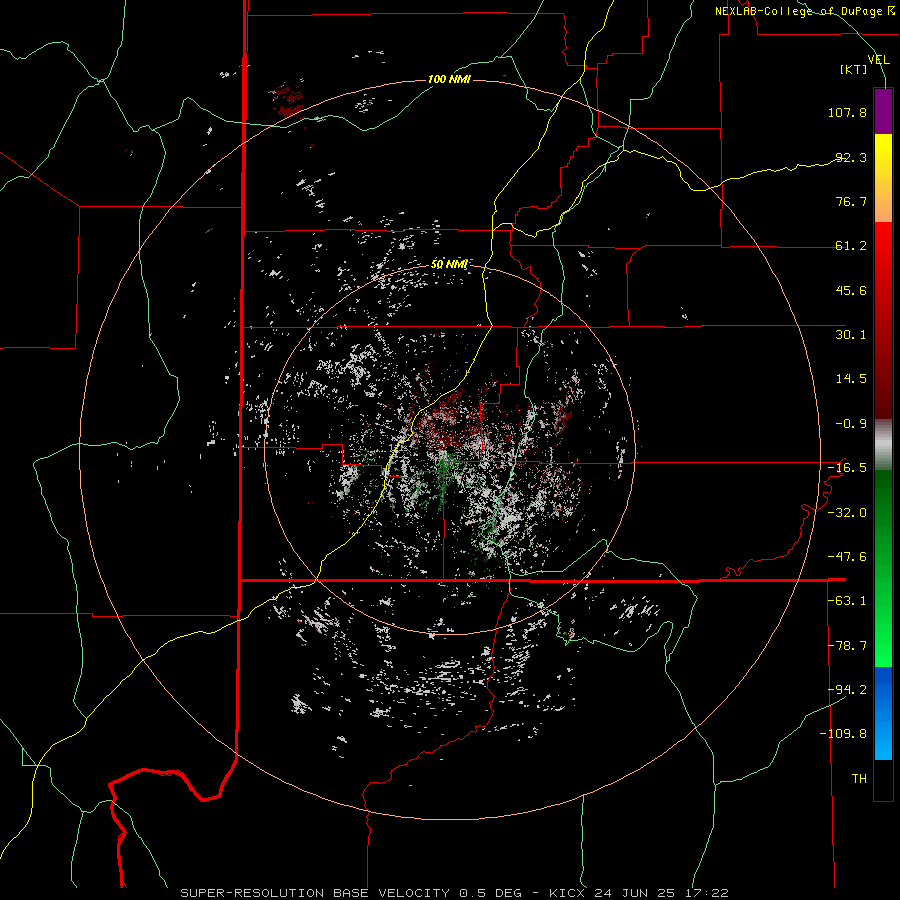Click the -78.7 scale value
The image size is (900, 900).
(847, 646)
